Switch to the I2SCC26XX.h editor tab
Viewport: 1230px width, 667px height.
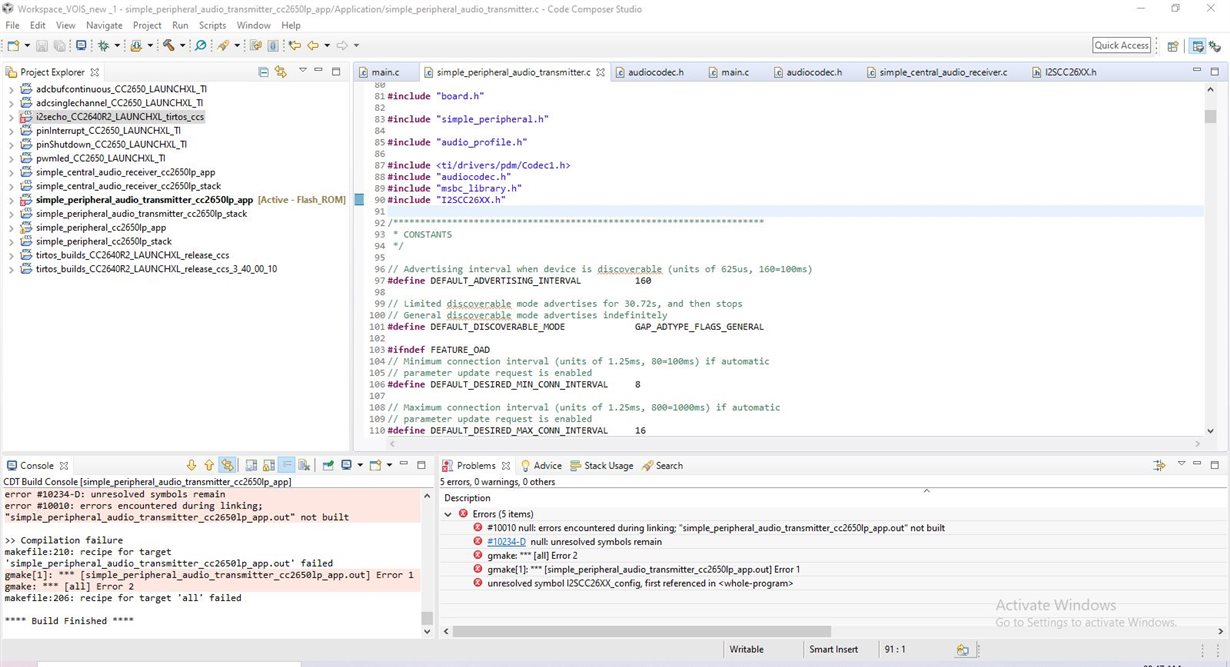[1070, 72]
